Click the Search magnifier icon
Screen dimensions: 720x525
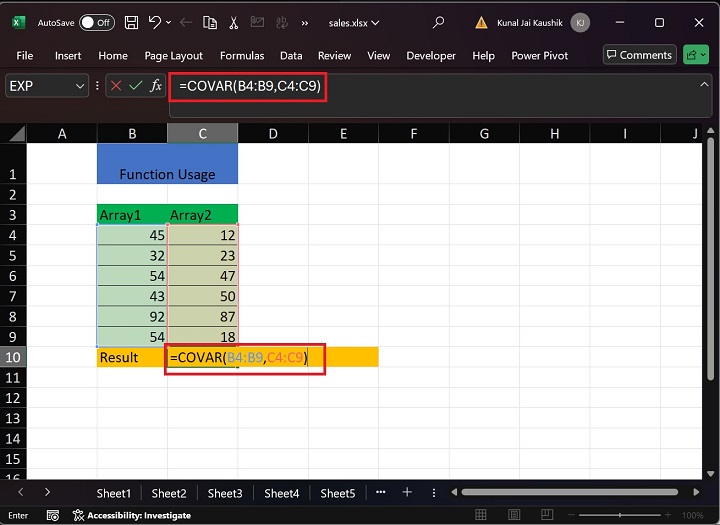click(439, 22)
